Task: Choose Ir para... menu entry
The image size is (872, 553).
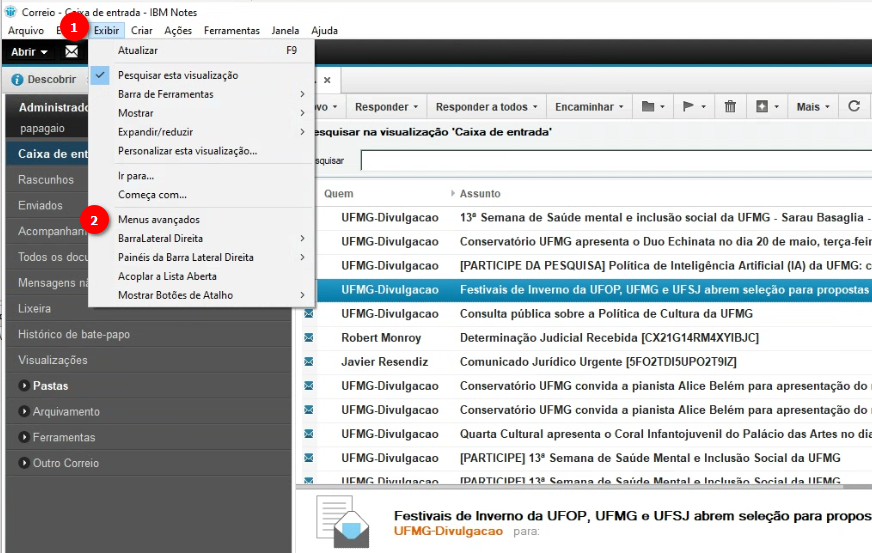Action: coord(202,176)
